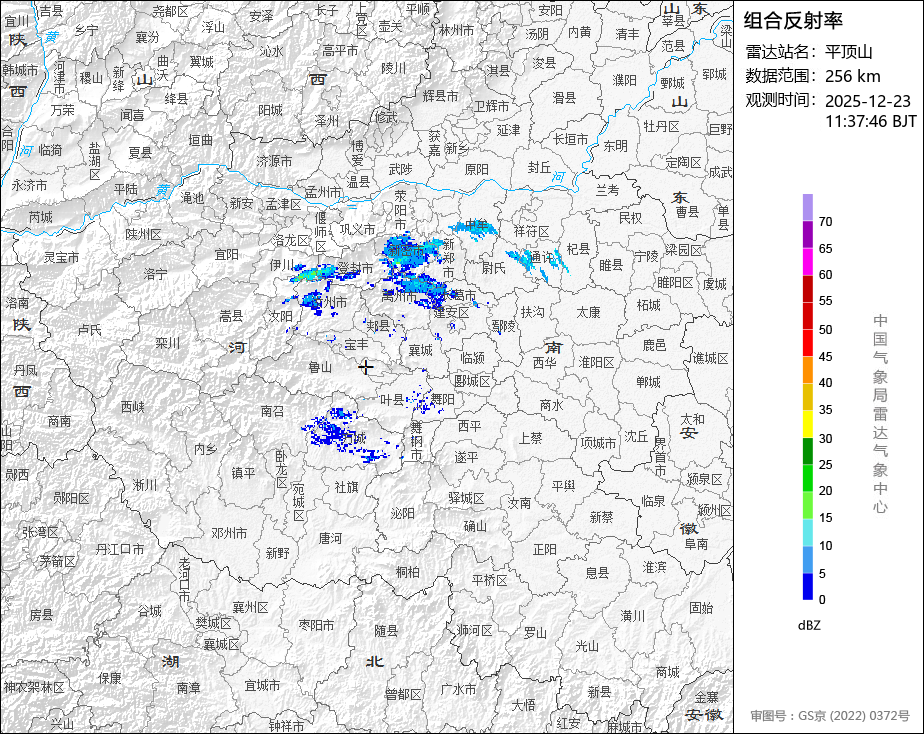The width and height of the screenshot is (924, 734).
Task: Click the 固始 county label
Action: (x=701, y=608)
